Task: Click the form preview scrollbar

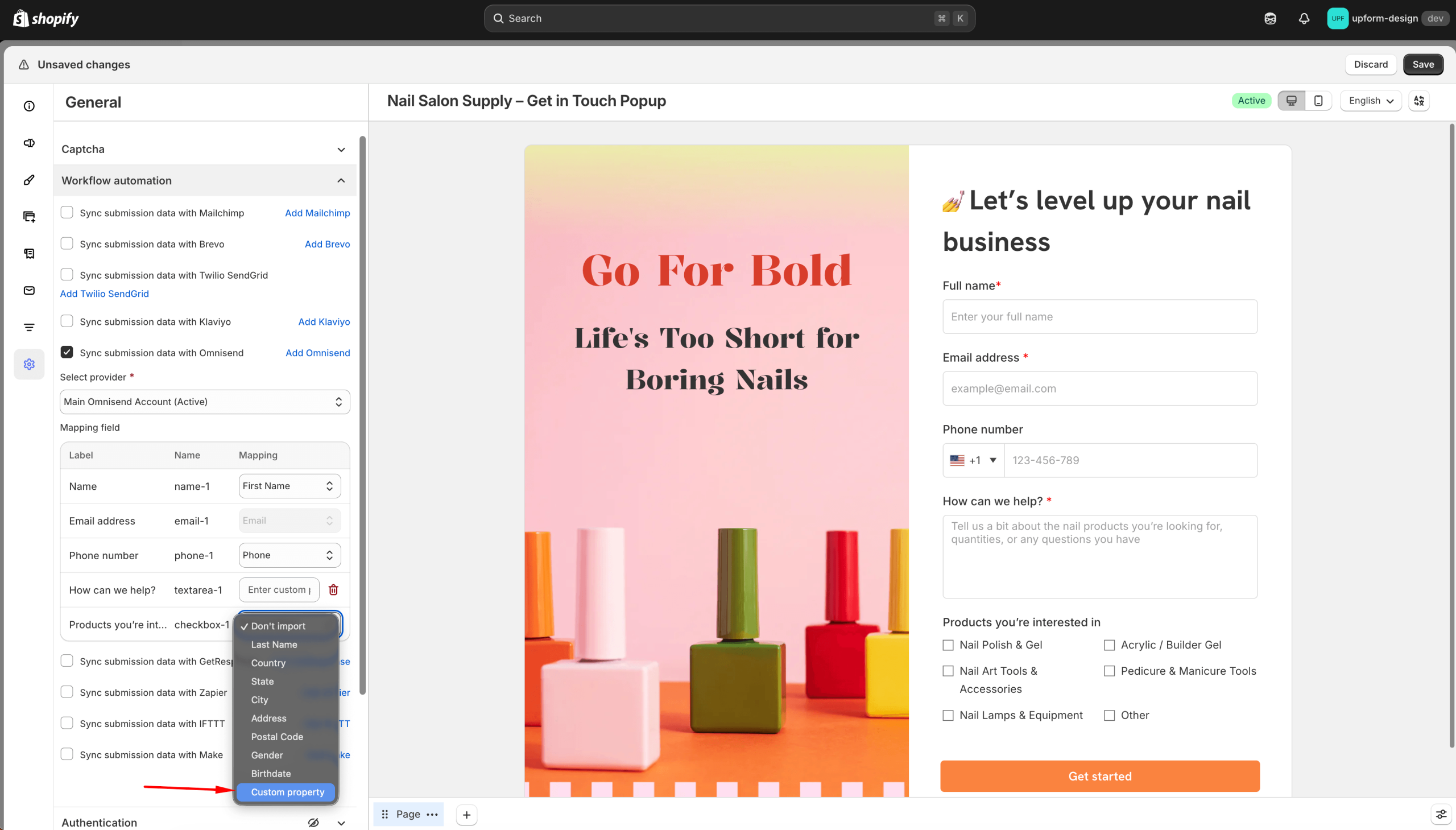Action: [x=1452, y=435]
